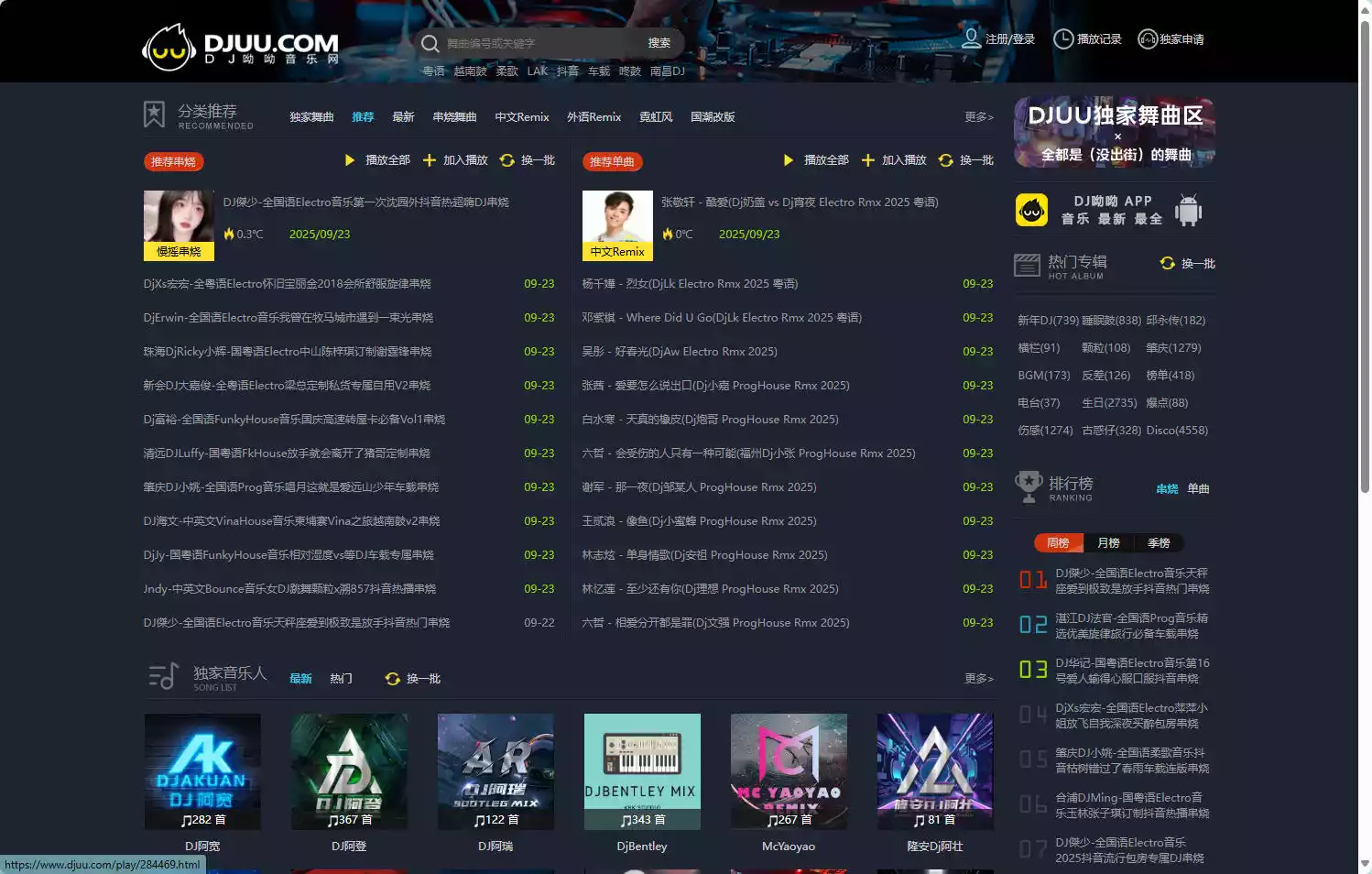The height and width of the screenshot is (874, 1372).
Task: Open the DJ阿瑞 artist cover
Action: coord(495,772)
